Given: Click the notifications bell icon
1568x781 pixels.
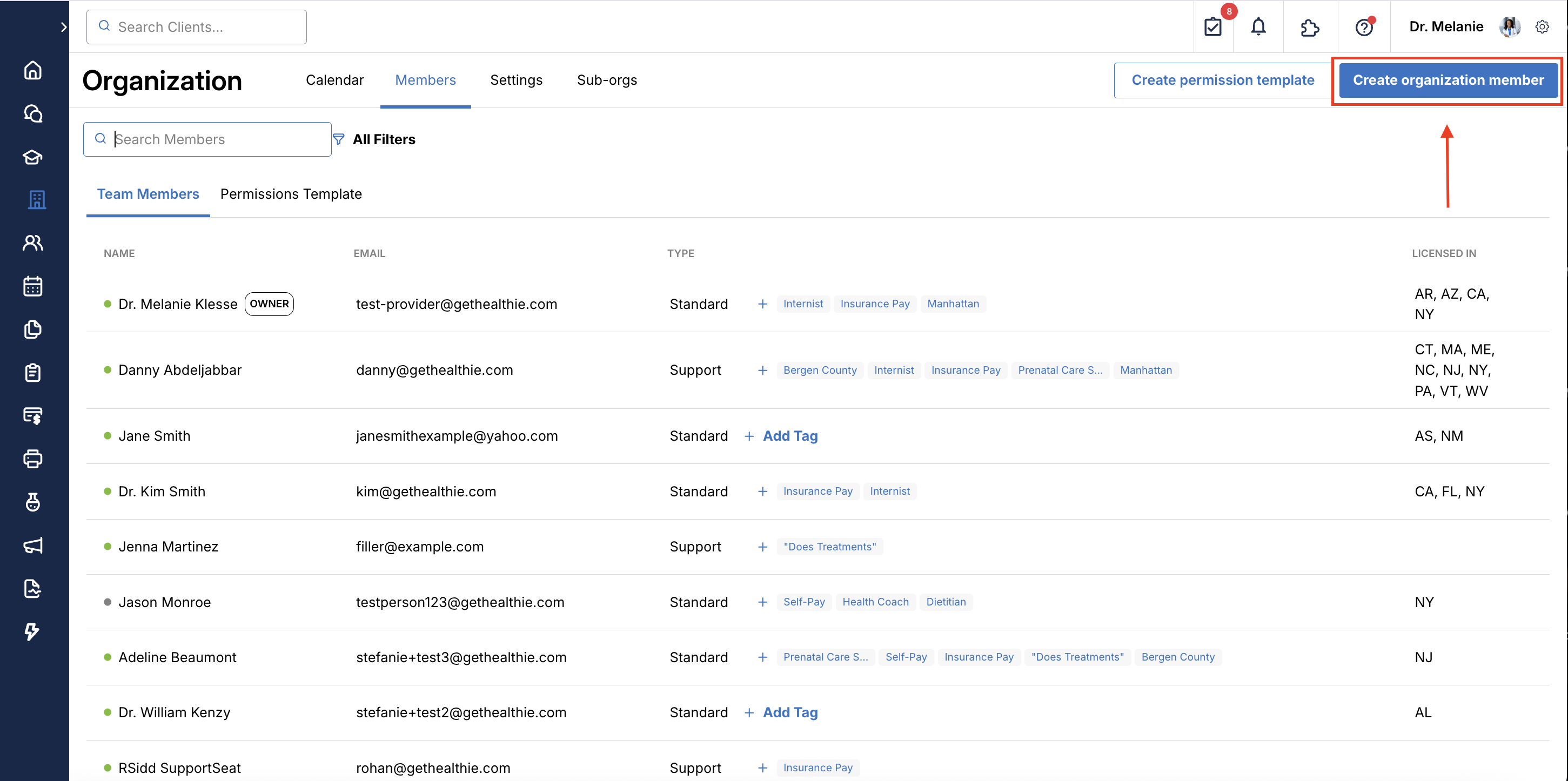Looking at the screenshot, I should 1257,27.
